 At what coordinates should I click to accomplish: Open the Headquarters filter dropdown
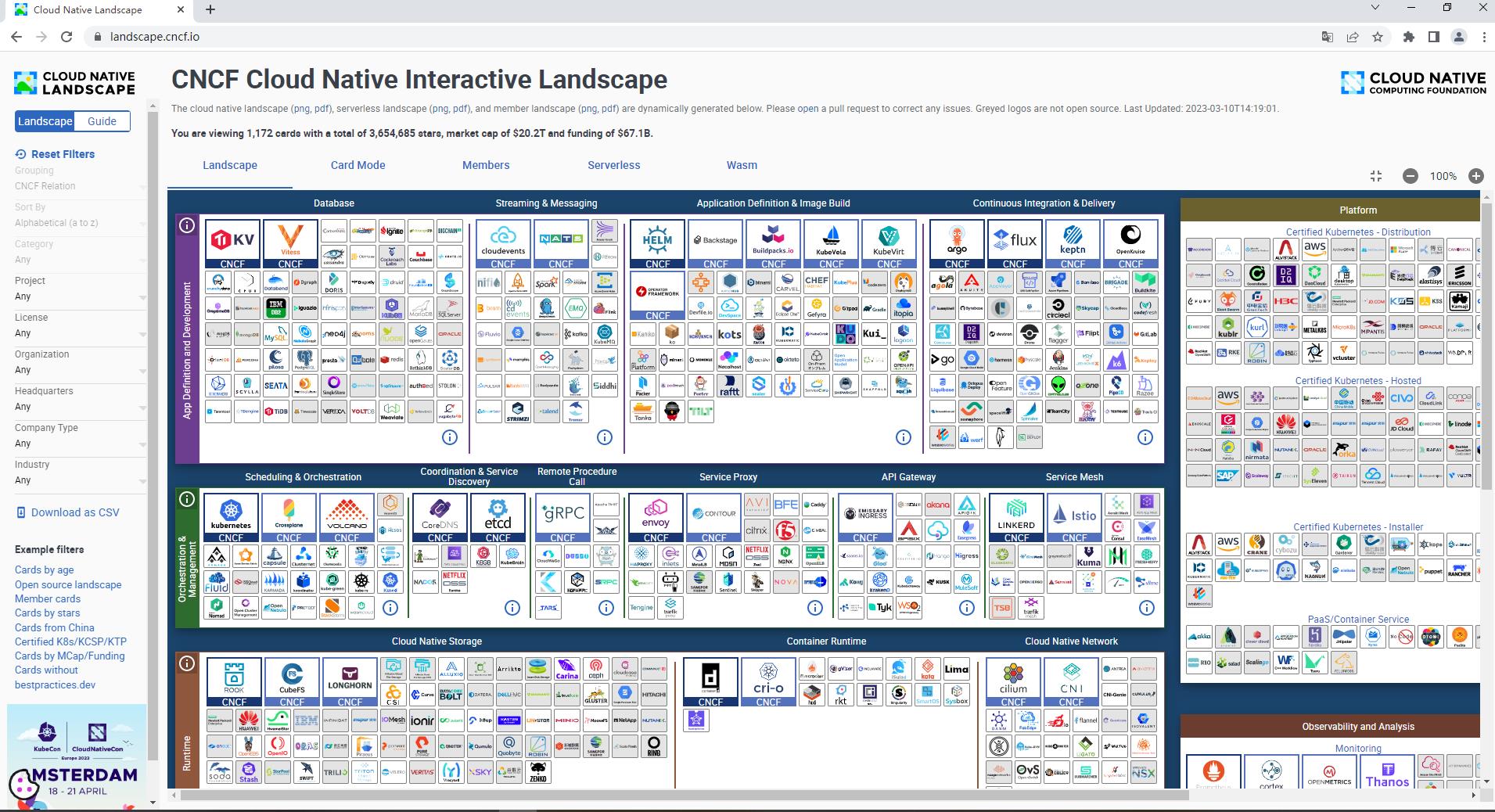coord(80,407)
